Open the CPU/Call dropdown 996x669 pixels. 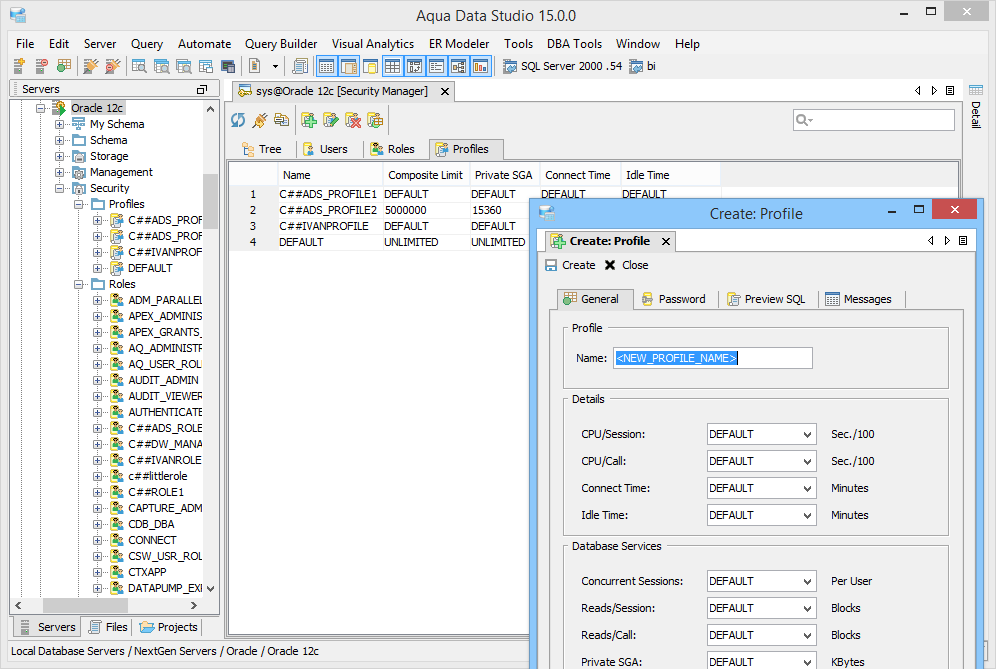tap(762, 461)
